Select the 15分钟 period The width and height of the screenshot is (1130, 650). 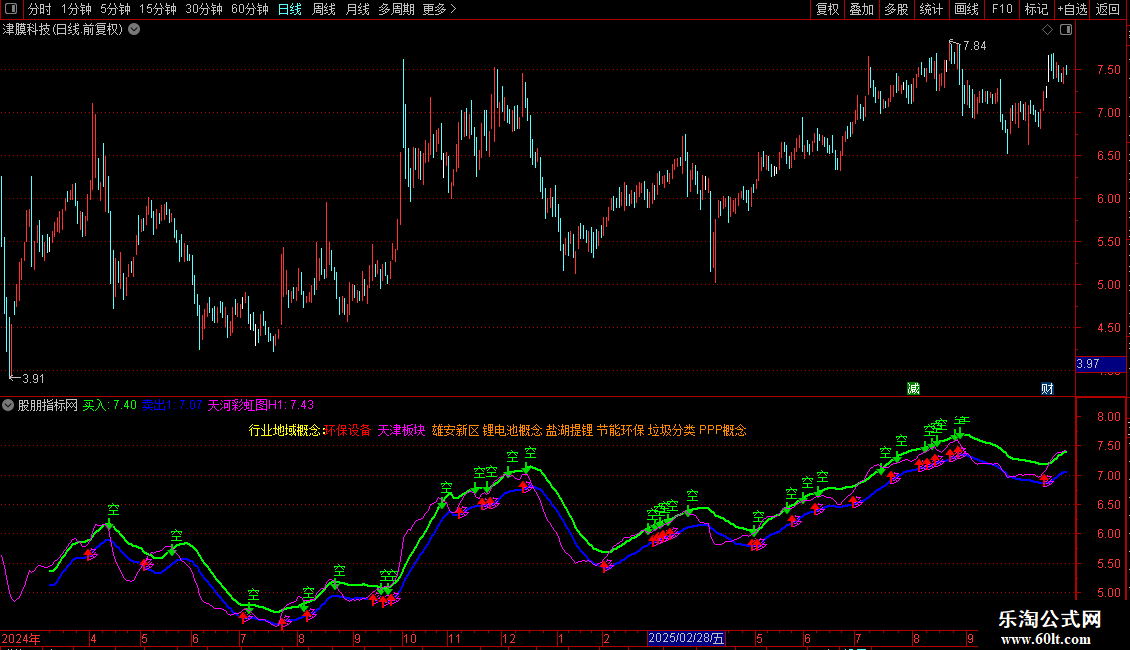pyautogui.click(x=157, y=9)
